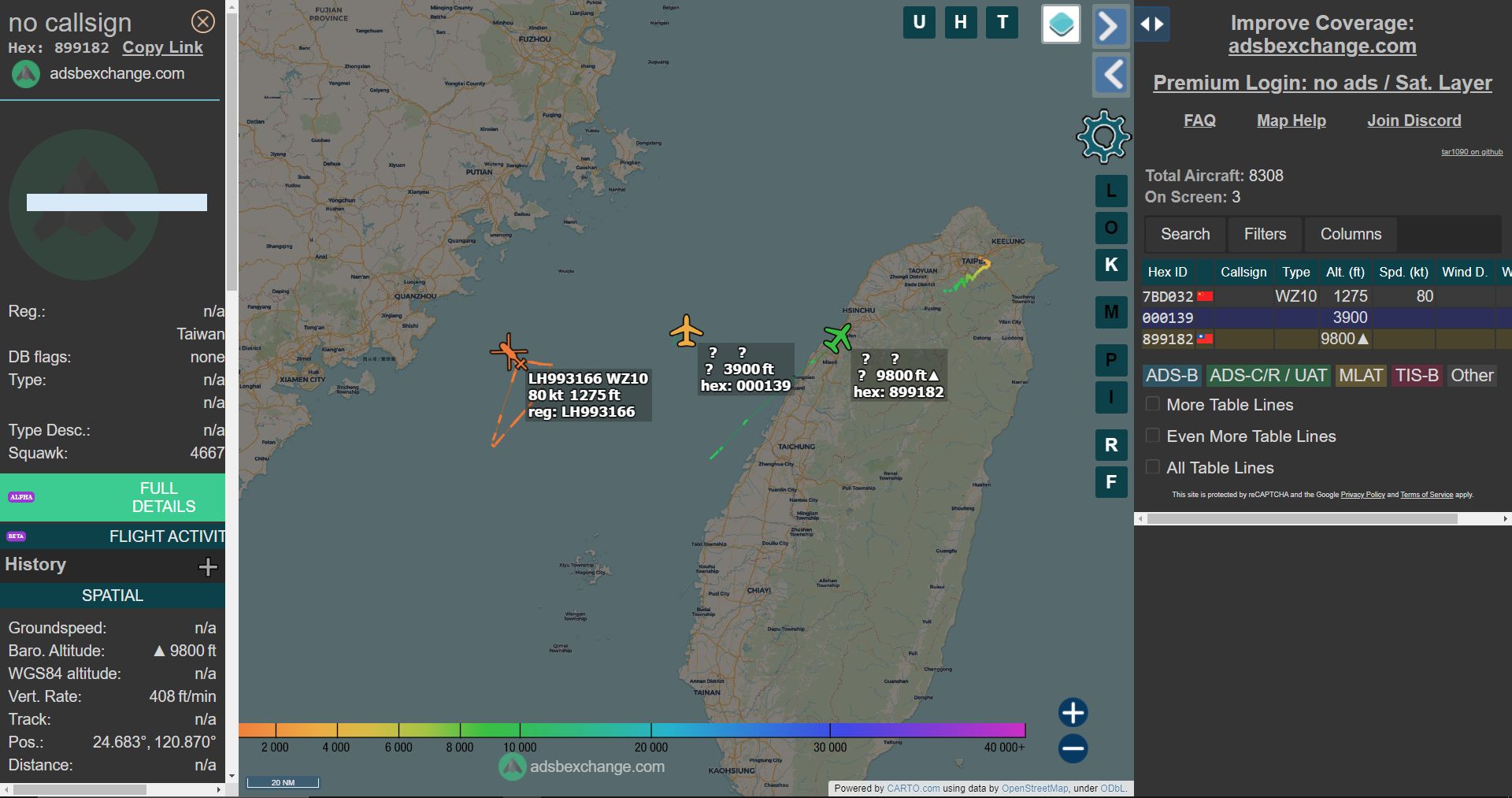The width and height of the screenshot is (1512, 798).
Task: Open tar1090 on github link
Action: coord(1472,152)
